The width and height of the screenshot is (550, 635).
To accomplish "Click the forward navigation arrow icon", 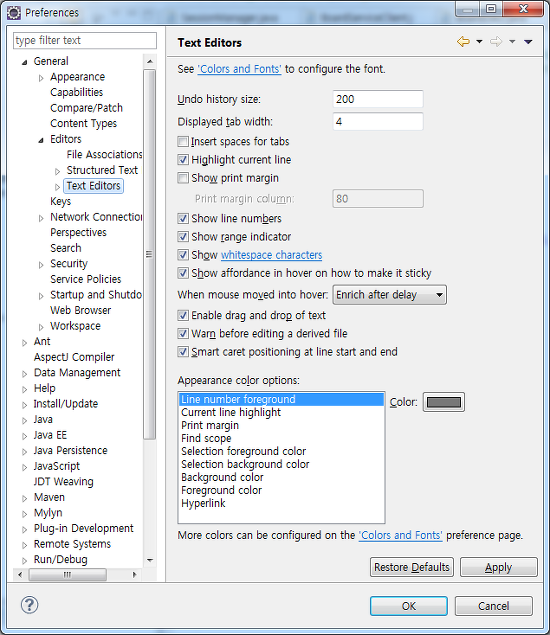I will [x=496, y=41].
